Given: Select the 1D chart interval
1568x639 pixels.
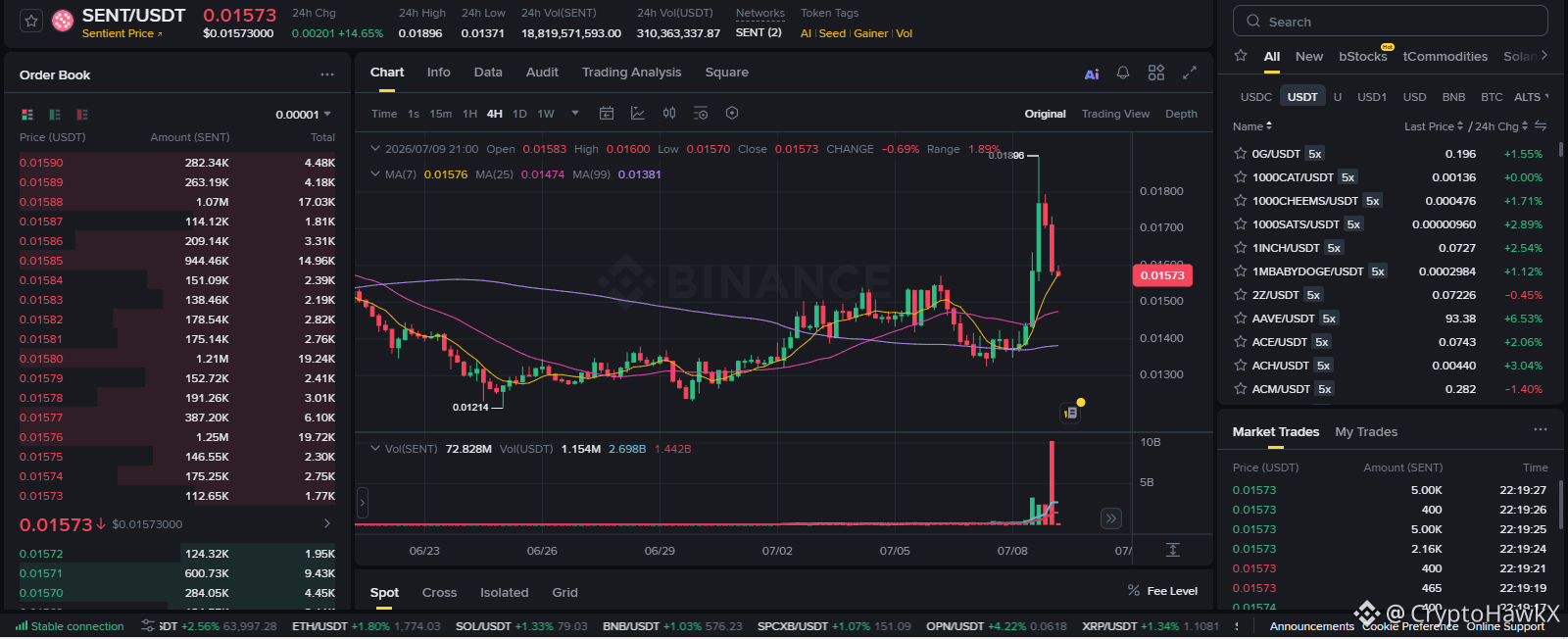Looking at the screenshot, I should (x=519, y=114).
